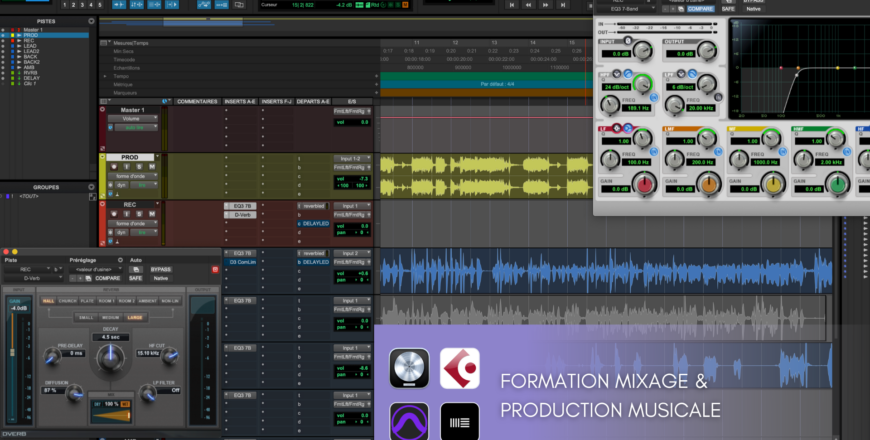Toggle the HMF band in-circuit button
Image resolution: width=870 pixels, height=440 pixels.
tap(847, 151)
